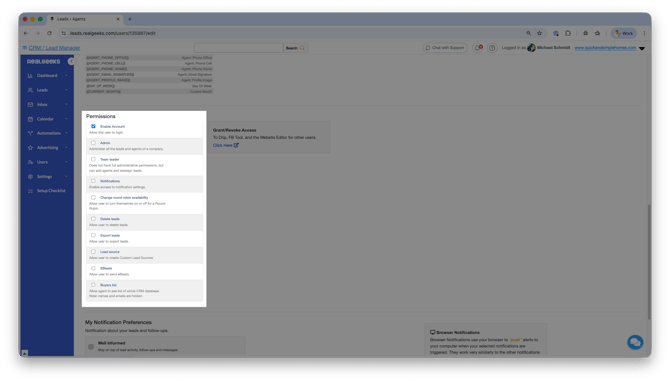Viewport: 670px width, 382px height.
Task: Uncheck the Enable Account checkbox
Action: coord(93,126)
